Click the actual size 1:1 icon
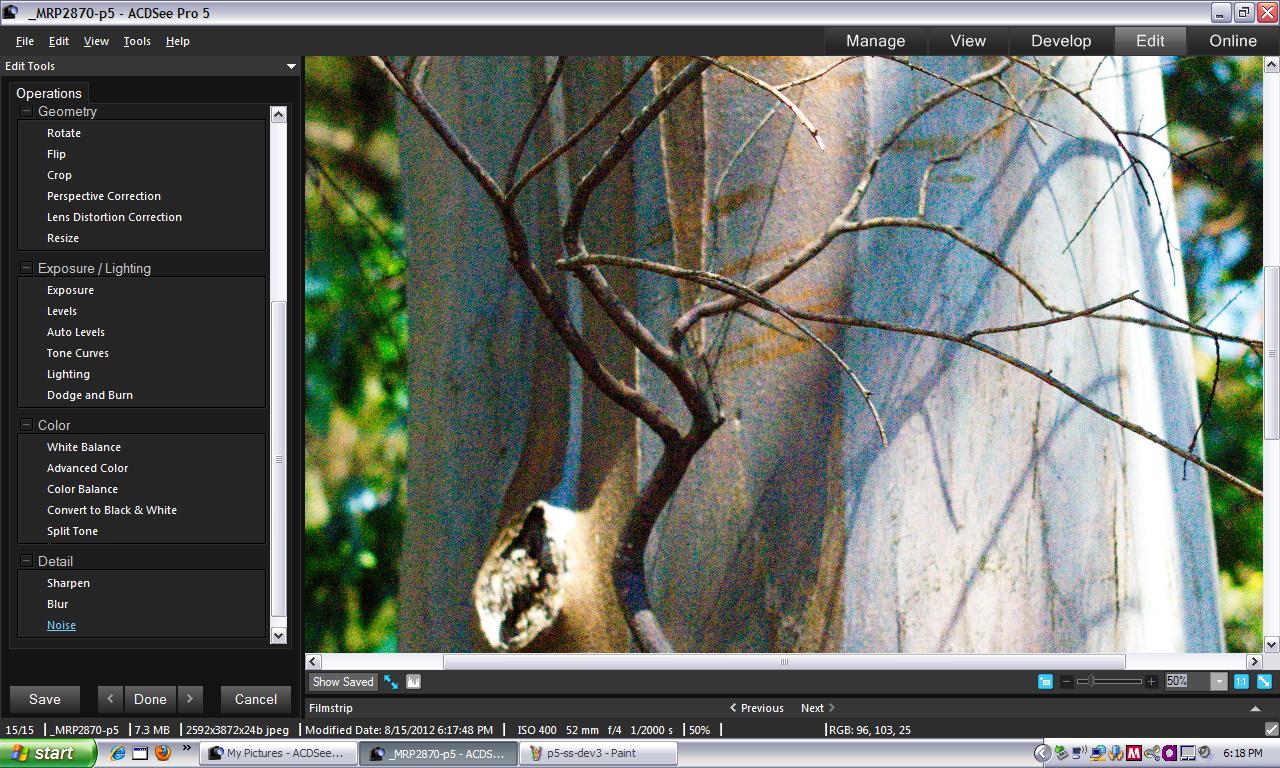Image resolution: width=1280 pixels, height=768 pixels. pos(1241,681)
